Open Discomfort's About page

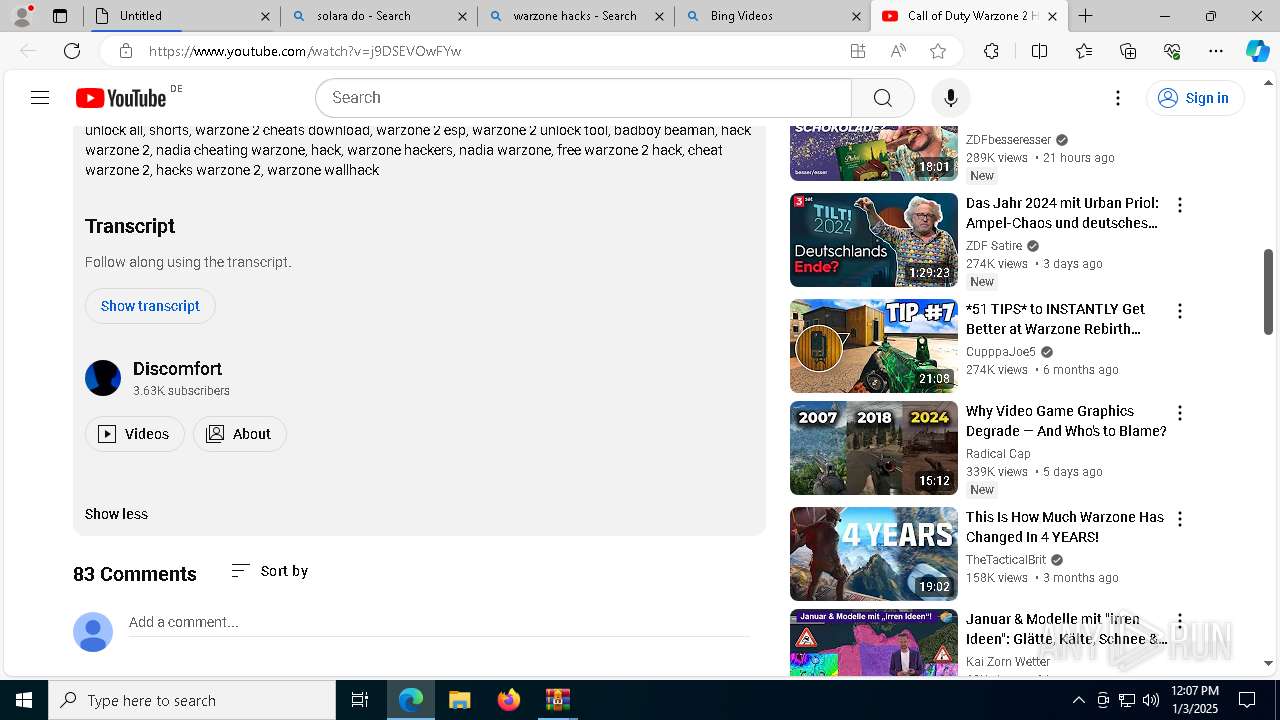tap(239, 434)
